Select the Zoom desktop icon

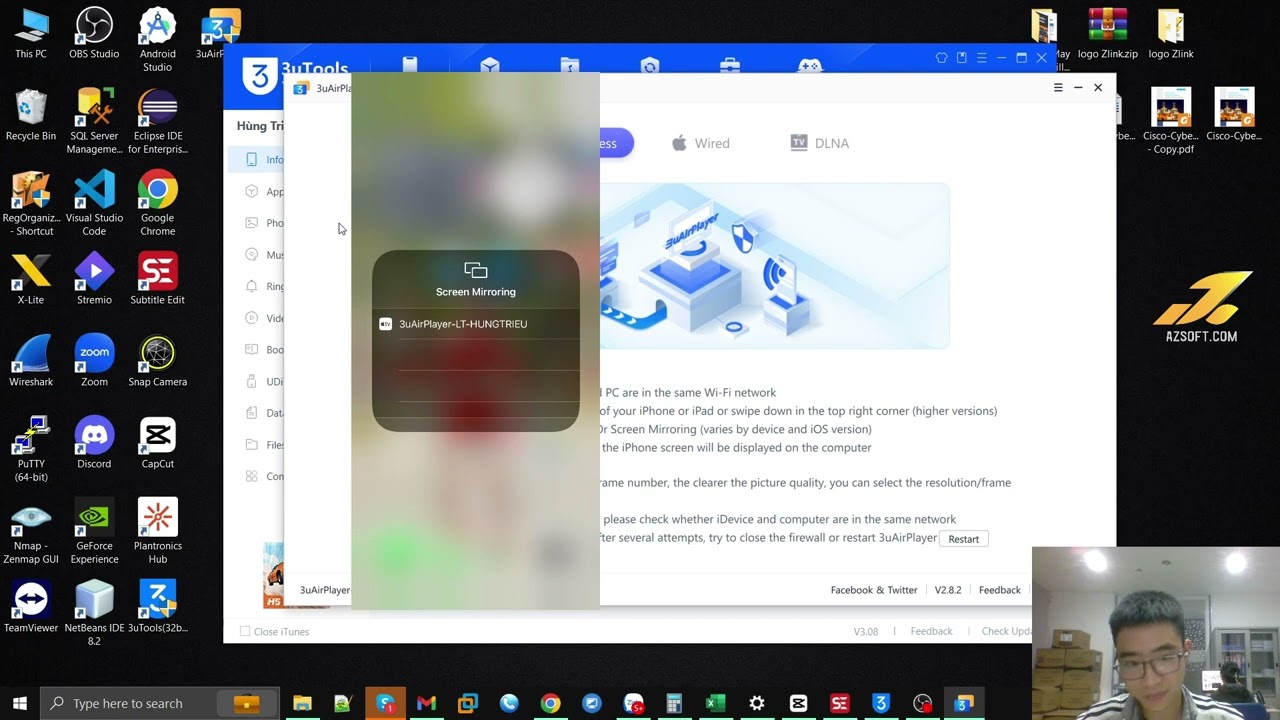[x=94, y=361]
